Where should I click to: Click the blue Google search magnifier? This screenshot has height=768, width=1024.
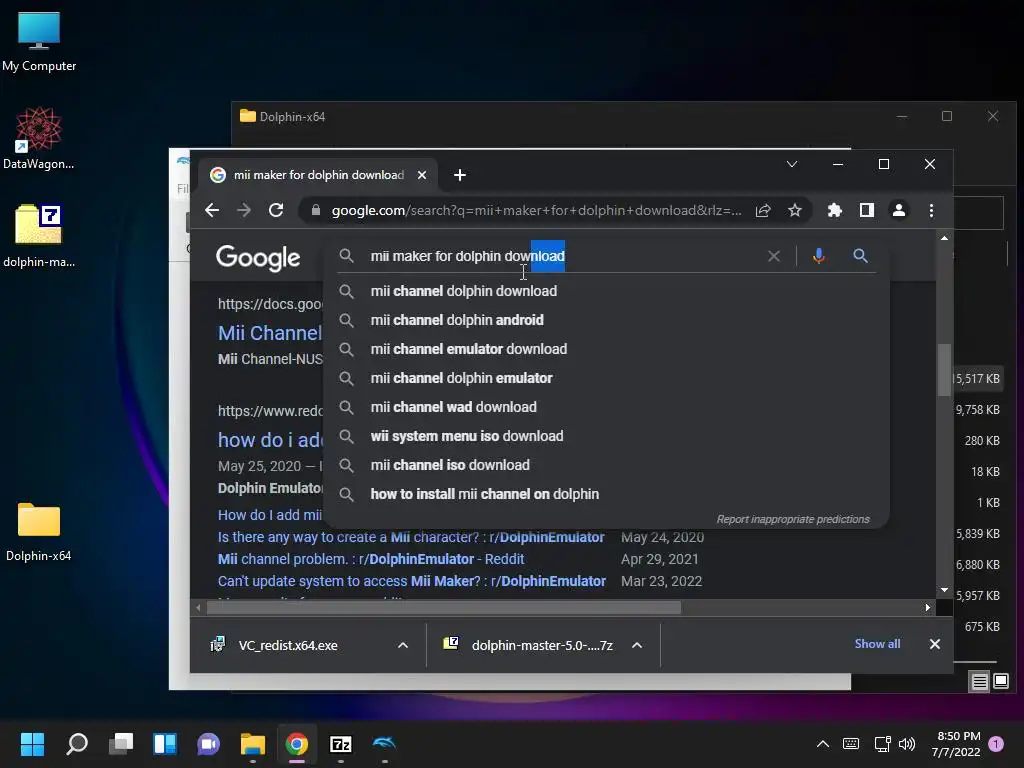pos(861,256)
